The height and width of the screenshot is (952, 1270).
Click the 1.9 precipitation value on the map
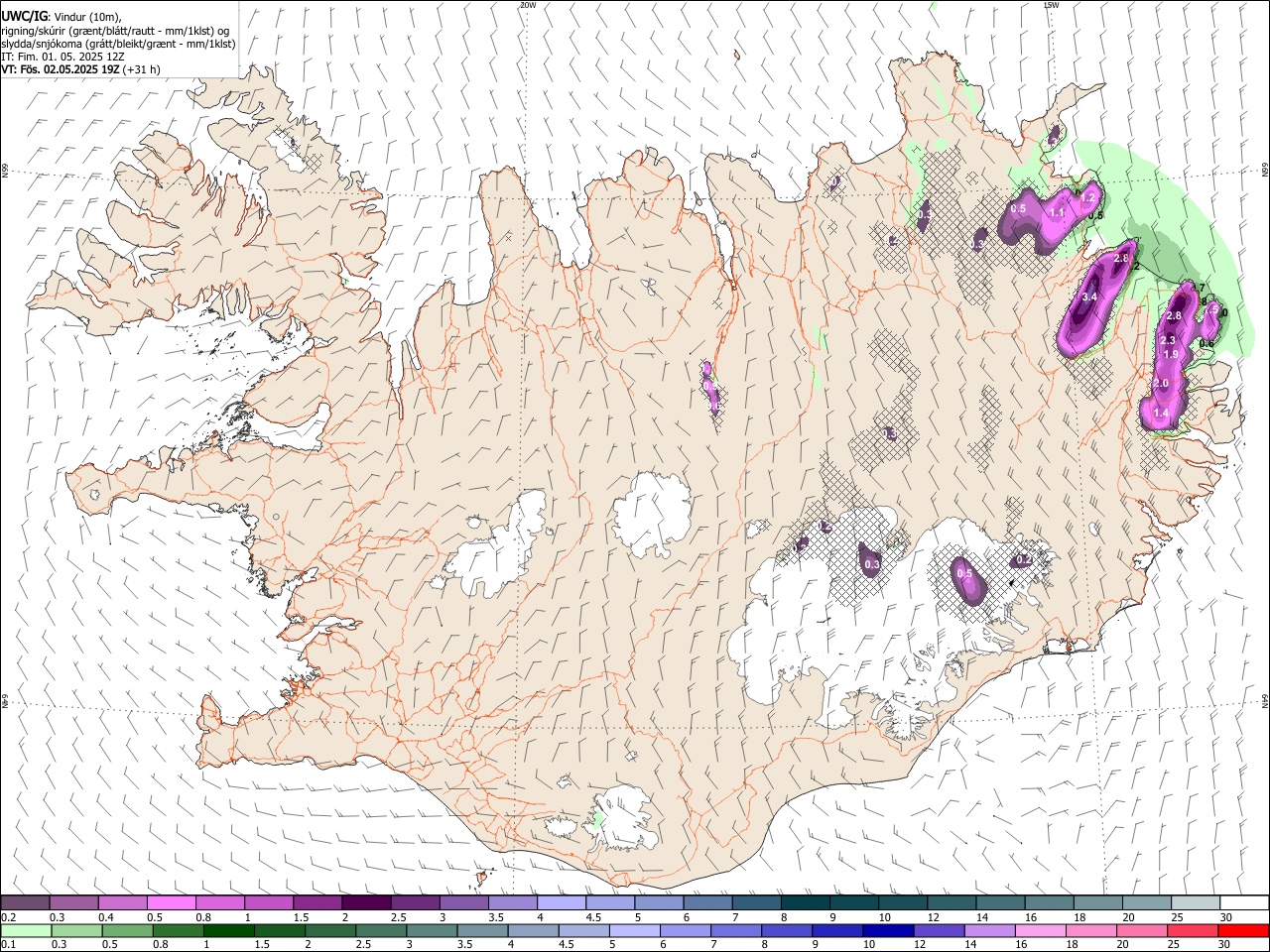pyautogui.click(x=1171, y=354)
